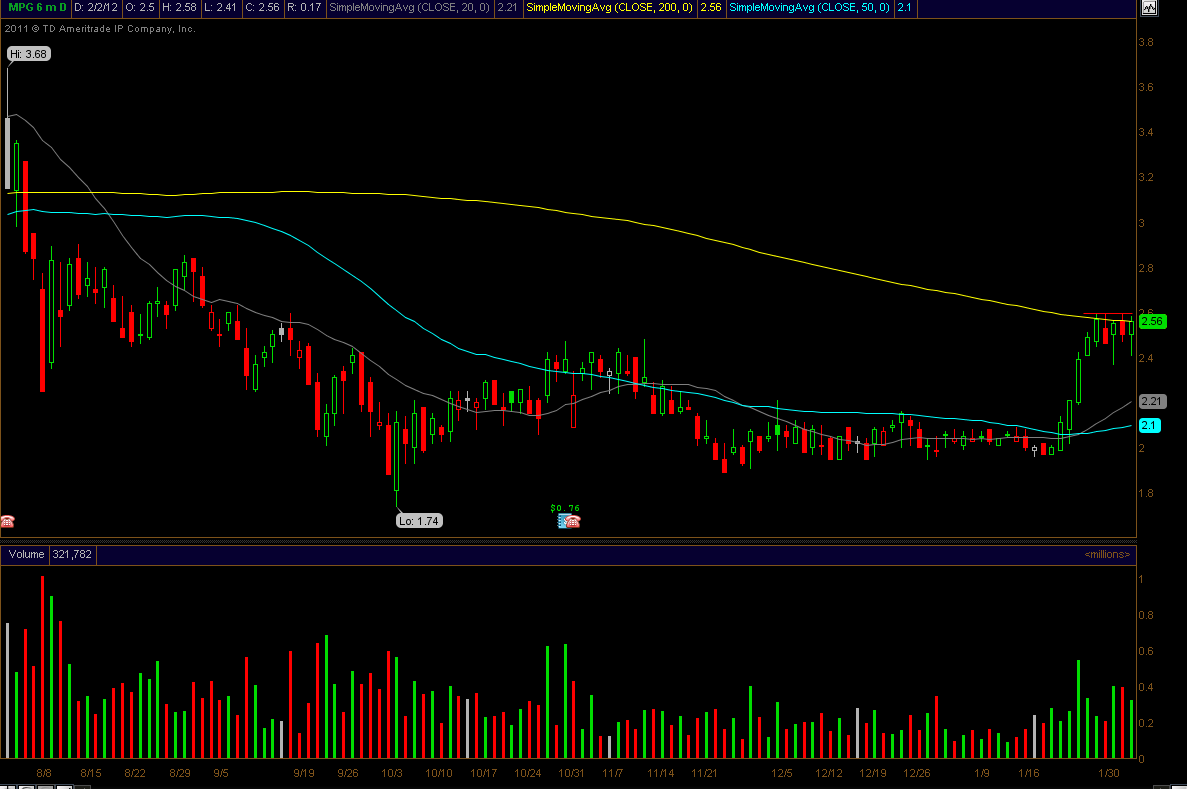Click the 8/8 date on time axis

[44, 773]
